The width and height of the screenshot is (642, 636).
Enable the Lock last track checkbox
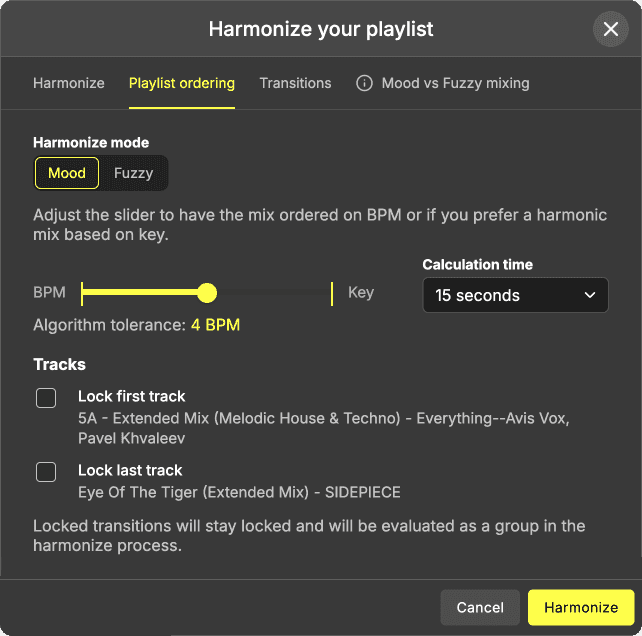(46, 472)
